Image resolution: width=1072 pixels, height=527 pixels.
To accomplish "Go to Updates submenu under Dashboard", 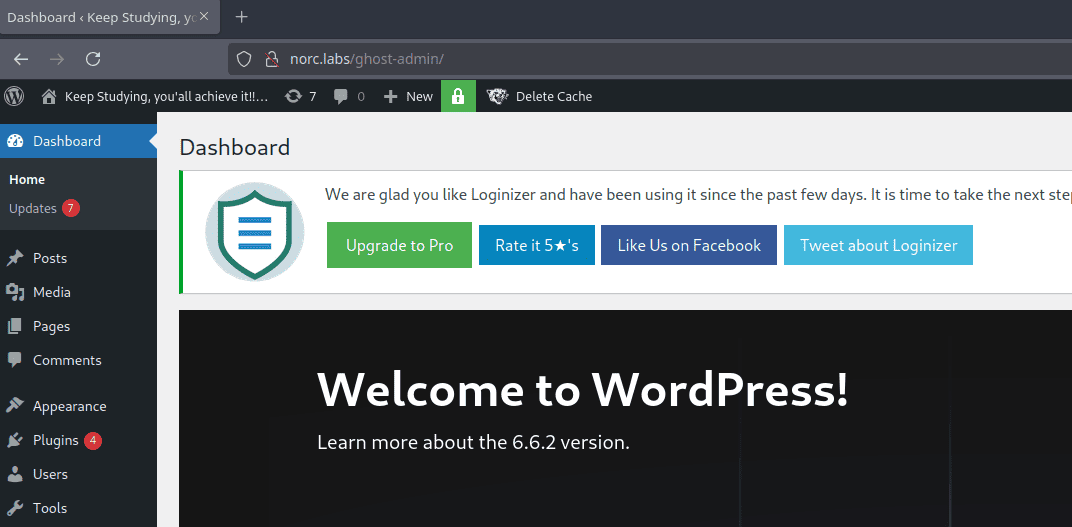I will [x=33, y=208].
